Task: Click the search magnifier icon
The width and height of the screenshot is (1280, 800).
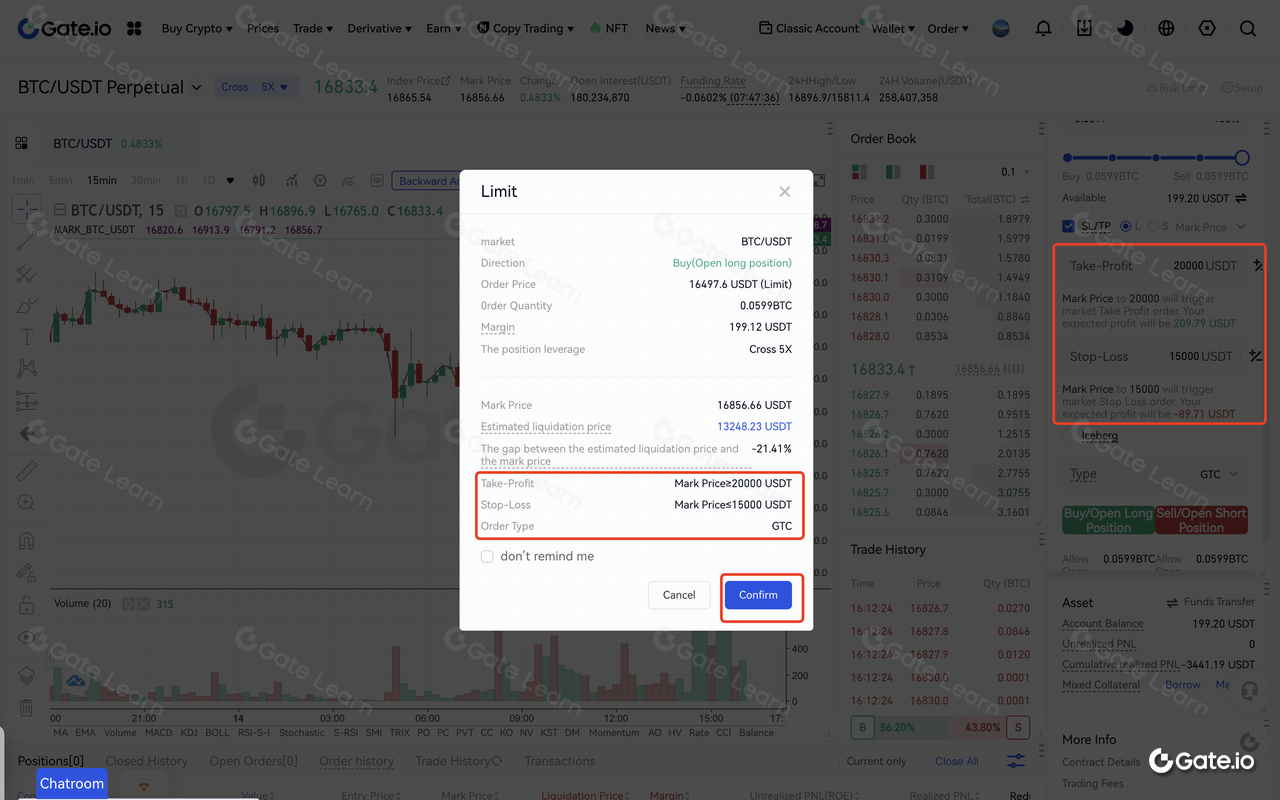Action: (1248, 28)
